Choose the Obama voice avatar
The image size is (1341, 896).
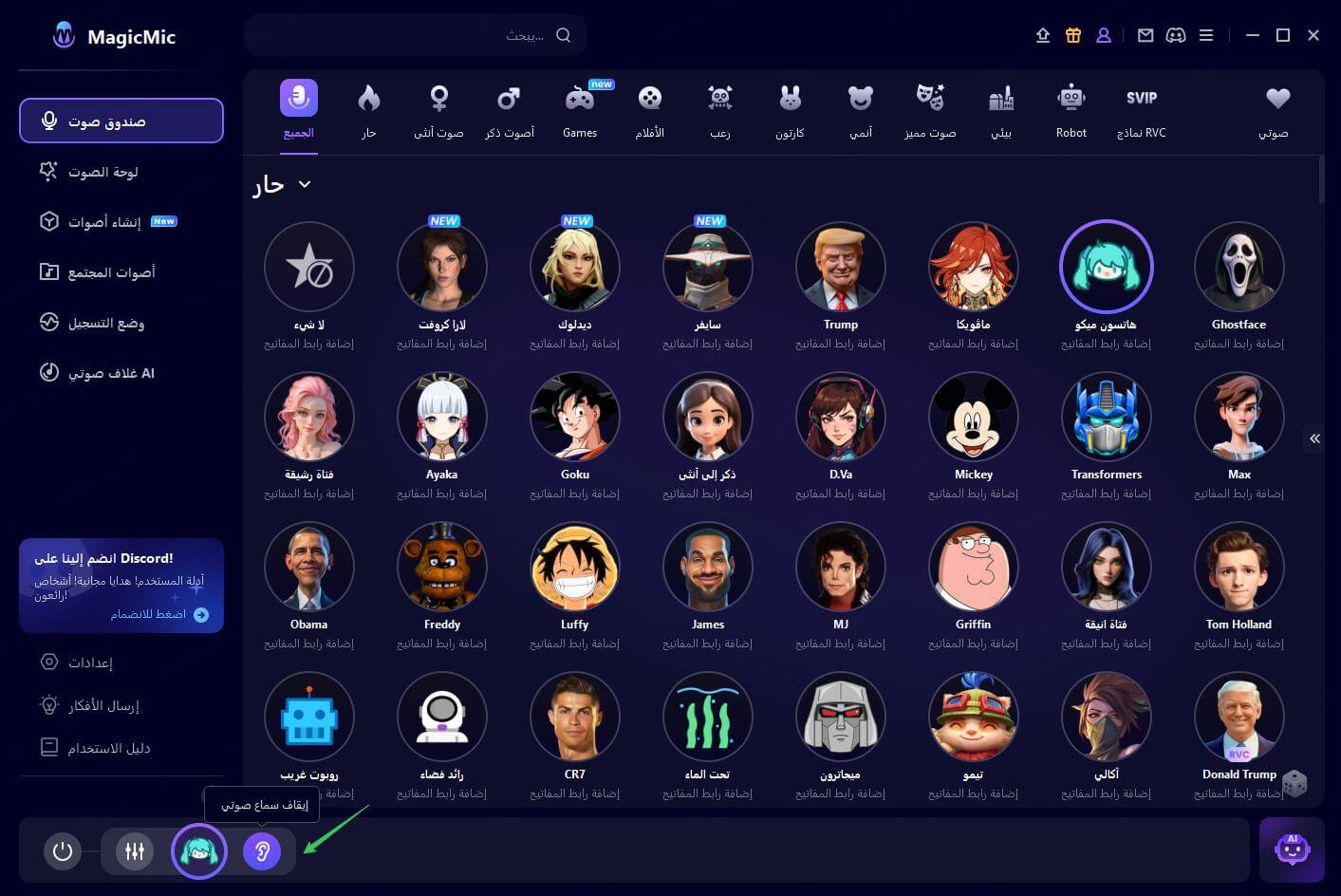pos(309,568)
